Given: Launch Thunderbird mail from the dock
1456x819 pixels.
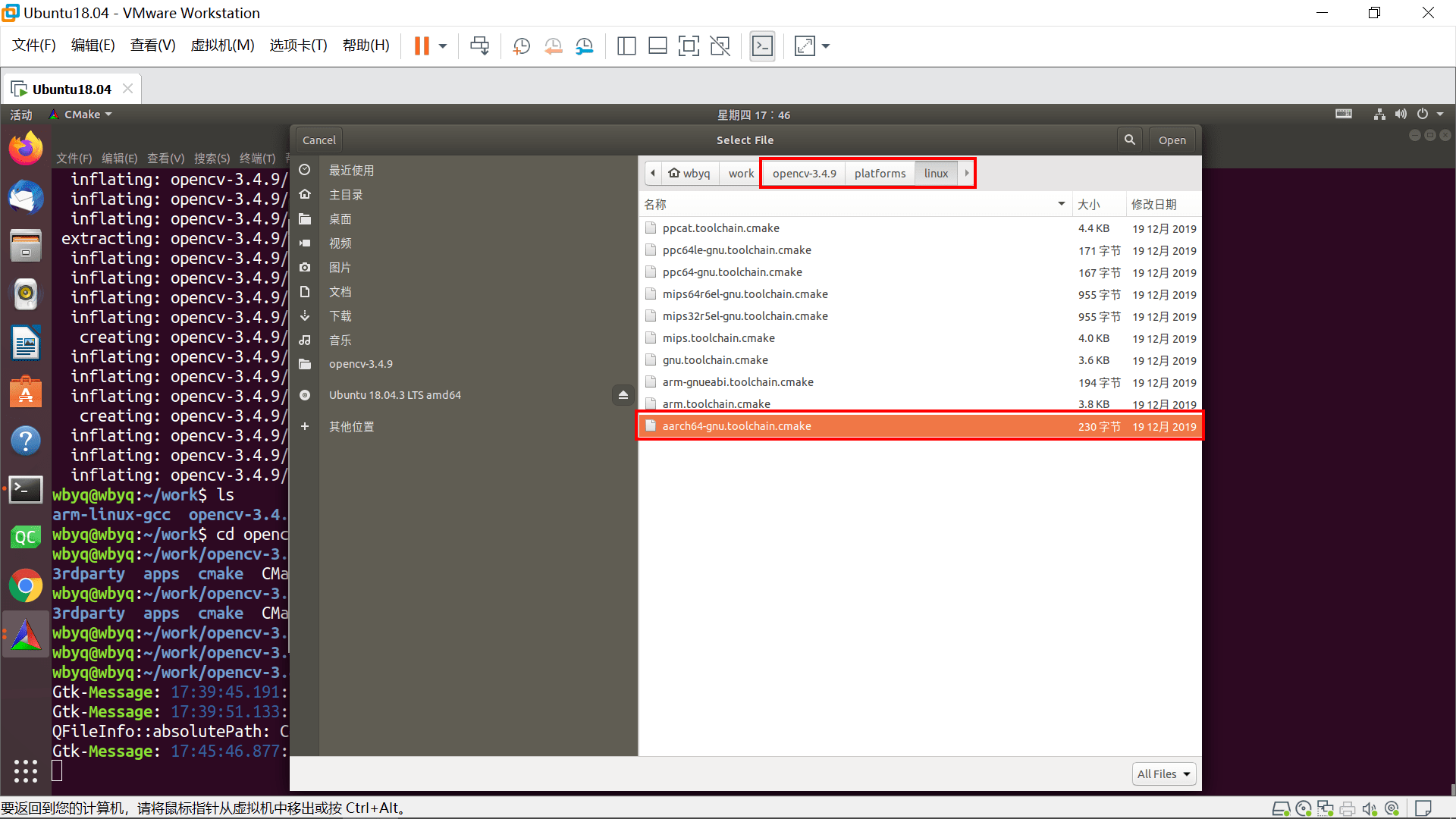Looking at the screenshot, I should pyautogui.click(x=26, y=198).
